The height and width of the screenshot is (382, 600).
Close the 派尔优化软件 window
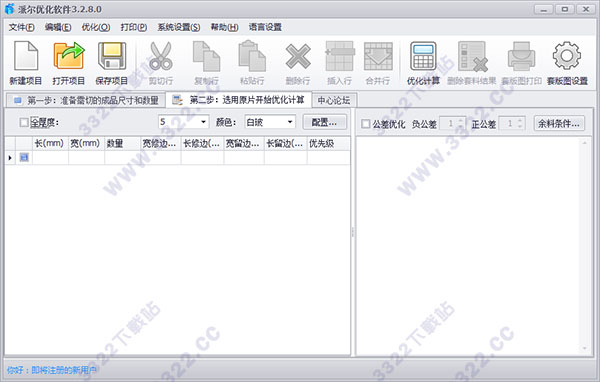coord(586,9)
